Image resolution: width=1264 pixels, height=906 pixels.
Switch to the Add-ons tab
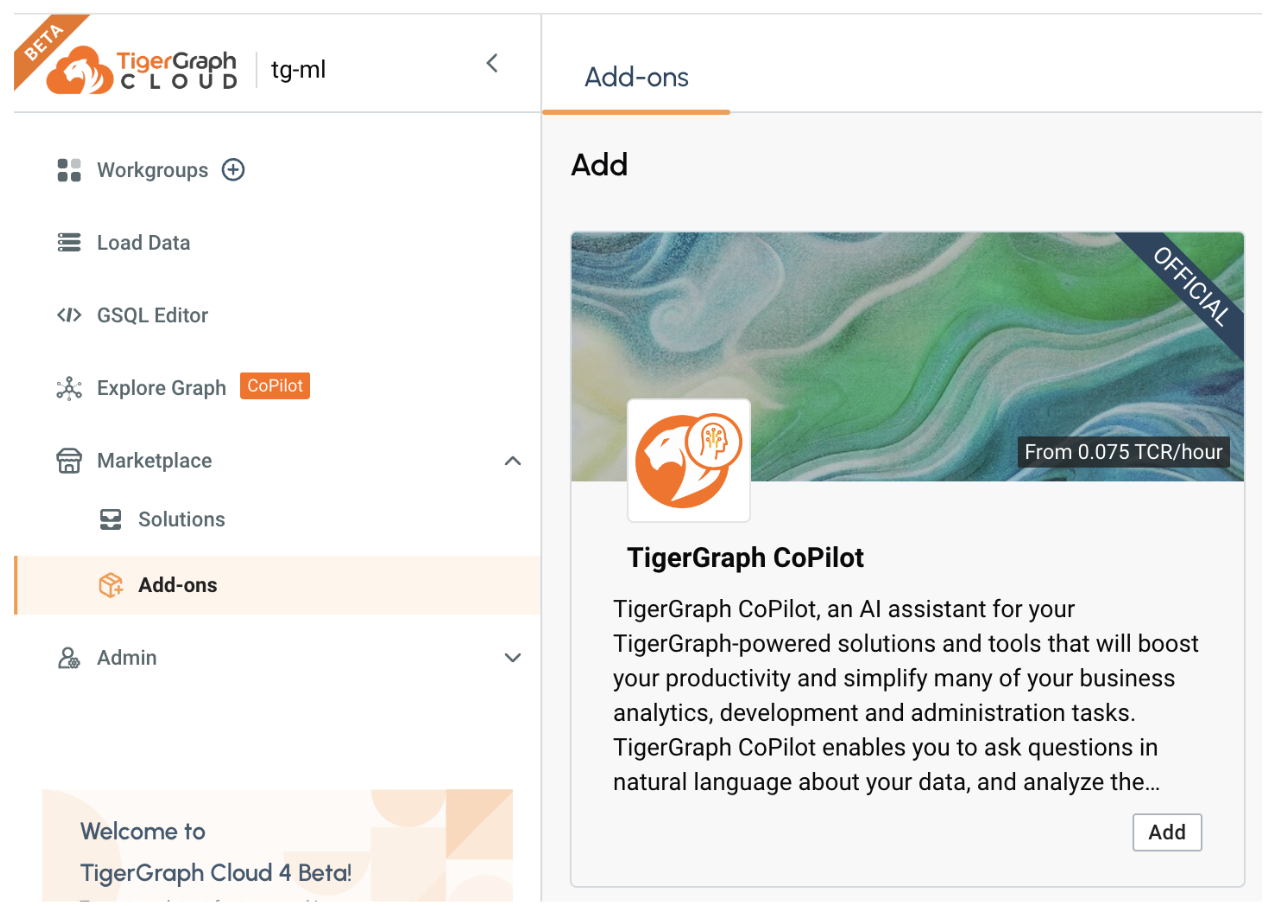coord(636,77)
